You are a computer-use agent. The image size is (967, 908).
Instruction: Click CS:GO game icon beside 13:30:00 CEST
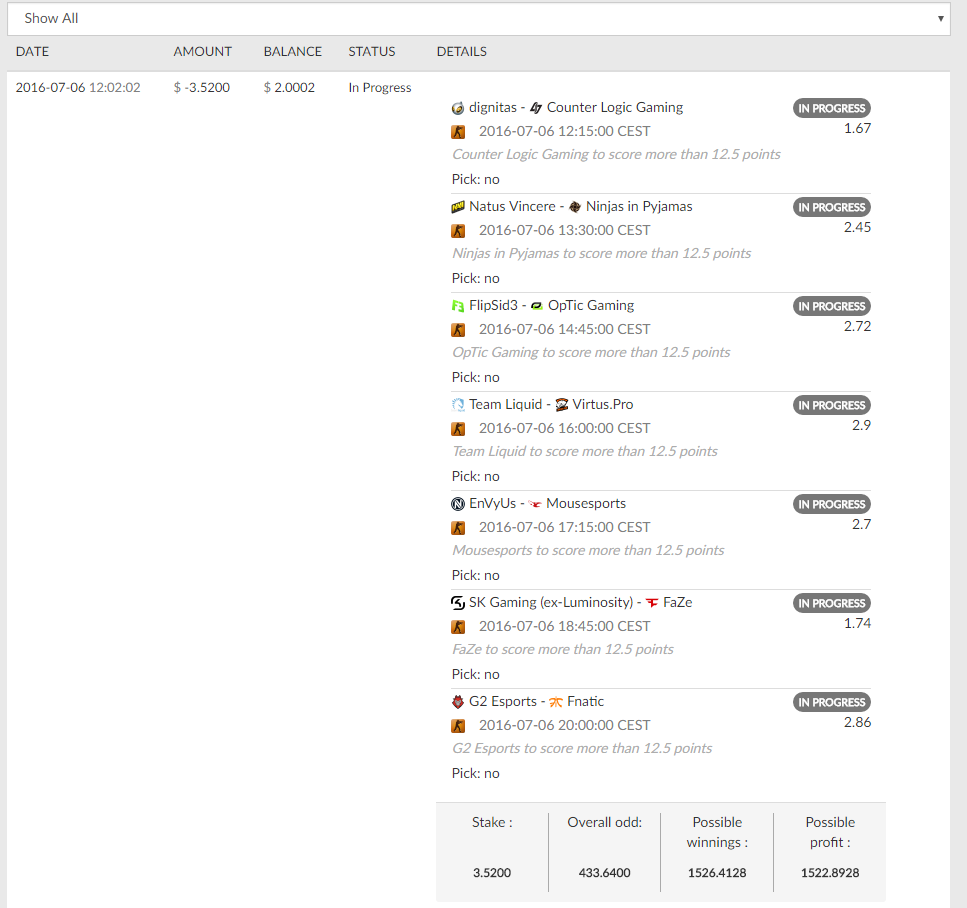(458, 231)
